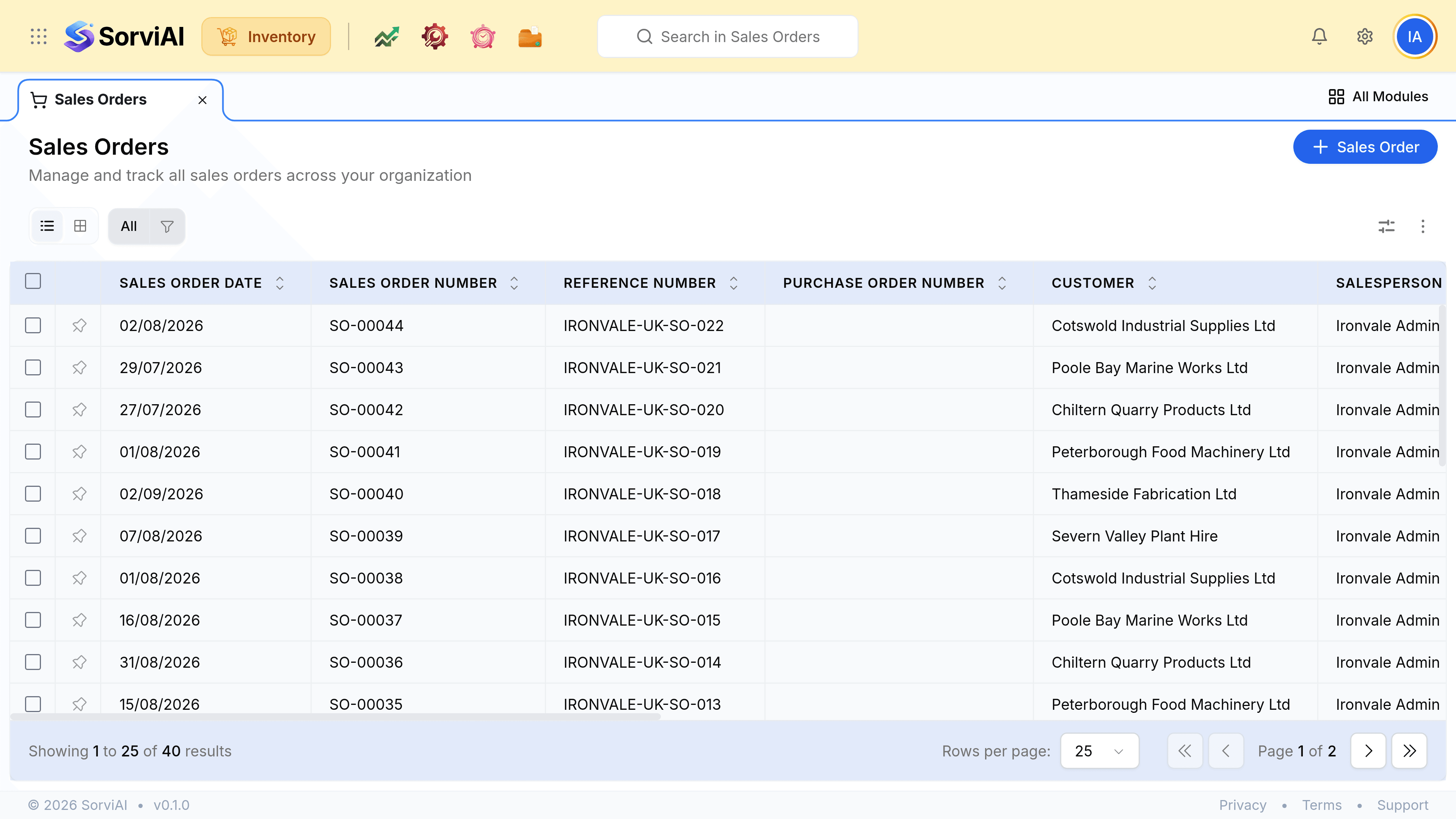Click reference IRONVALE-UK-SO-022
The width and height of the screenshot is (1456, 819).
pos(643,326)
